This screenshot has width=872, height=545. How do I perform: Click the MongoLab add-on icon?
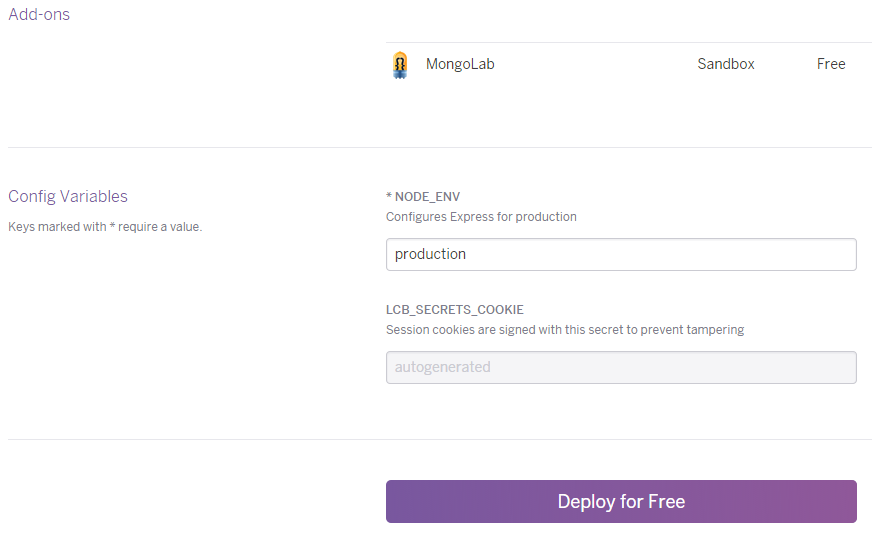pyautogui.click(x=400, y=65)
